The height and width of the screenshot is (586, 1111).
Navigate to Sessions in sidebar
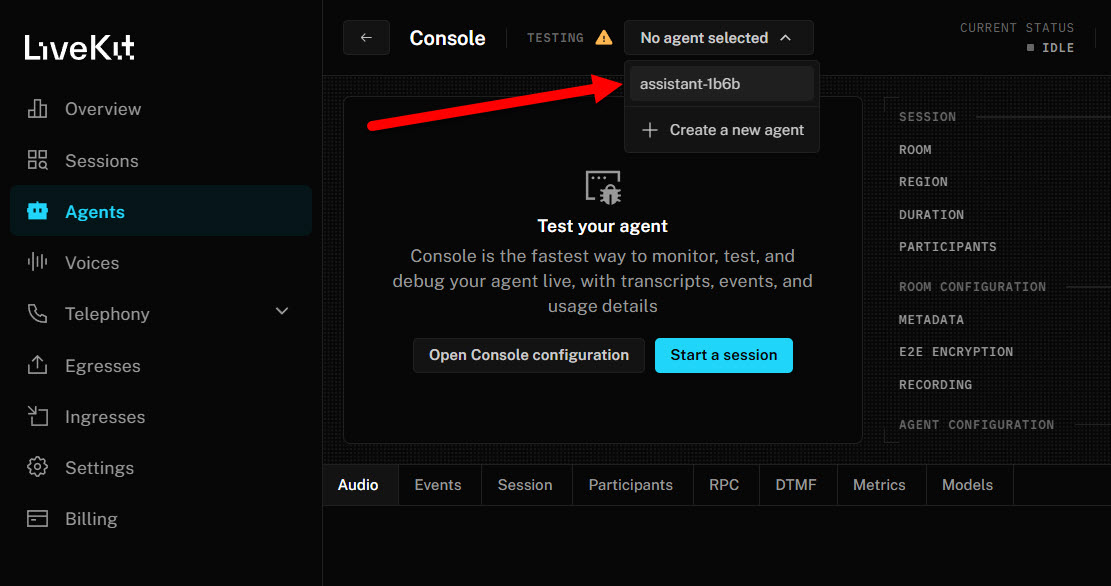(x=161, y=160)
